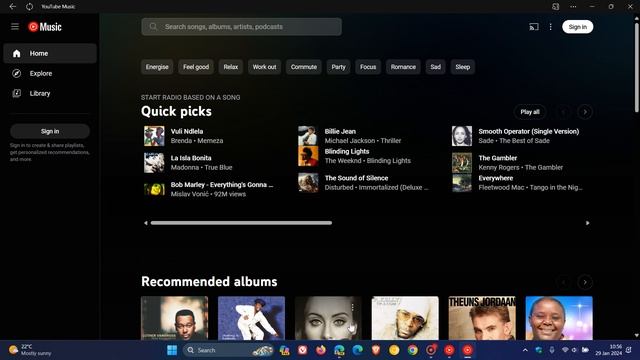Open the title bar app extensions icon

[x=556, y=7]
